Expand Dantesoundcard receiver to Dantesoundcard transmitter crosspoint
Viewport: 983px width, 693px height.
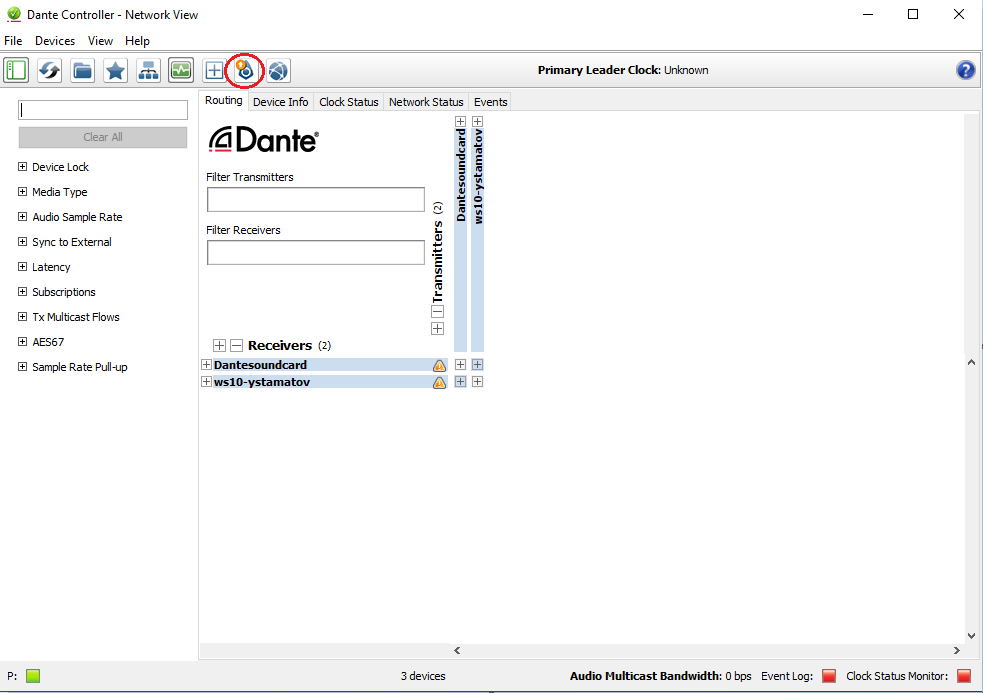tap(460, 364)
